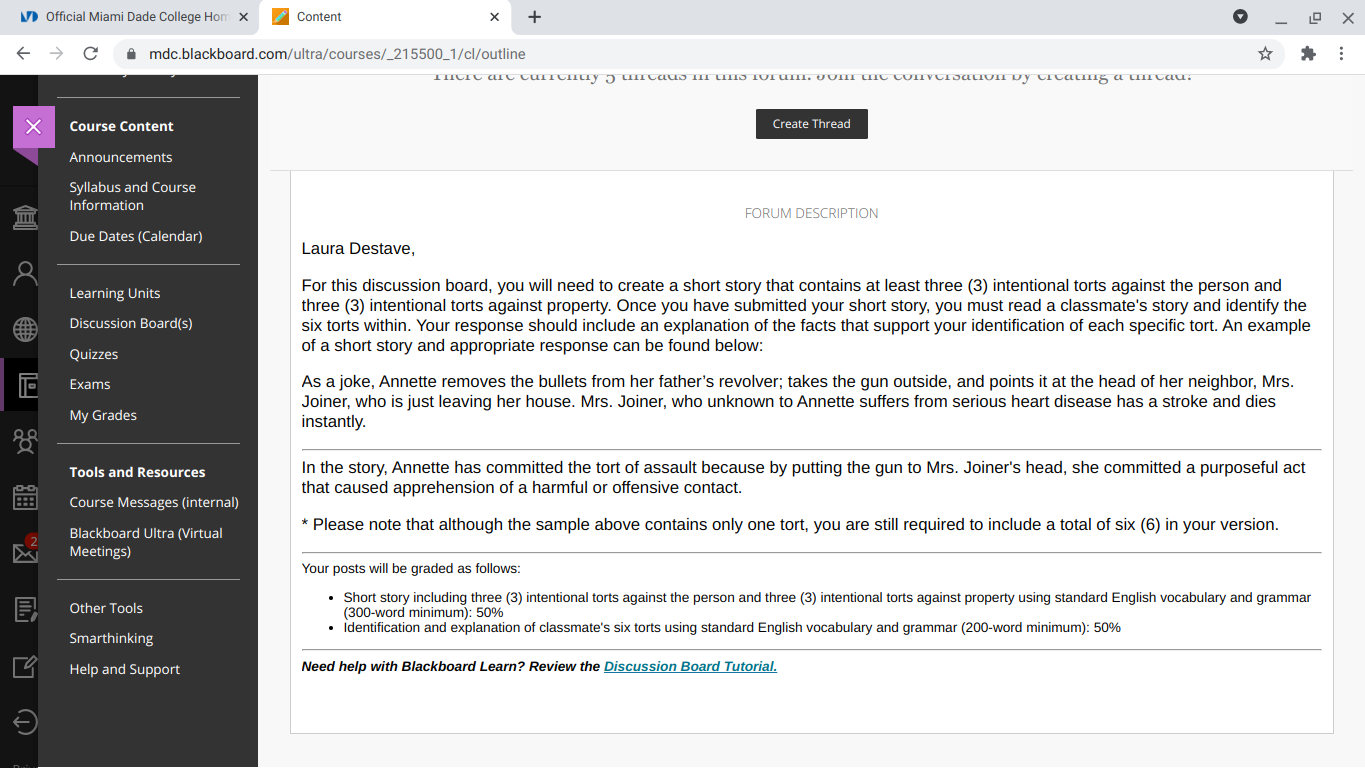This screenshot has height=768, width=1365.
Task: Click the Create Thread button
Action: pyautogui.click(x=811, y=124)
